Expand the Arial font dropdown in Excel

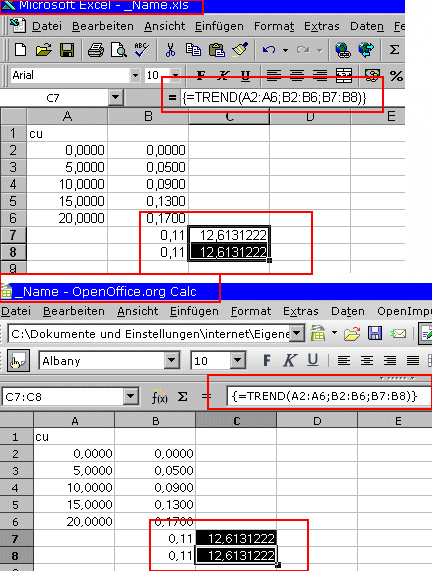point(136,75)
